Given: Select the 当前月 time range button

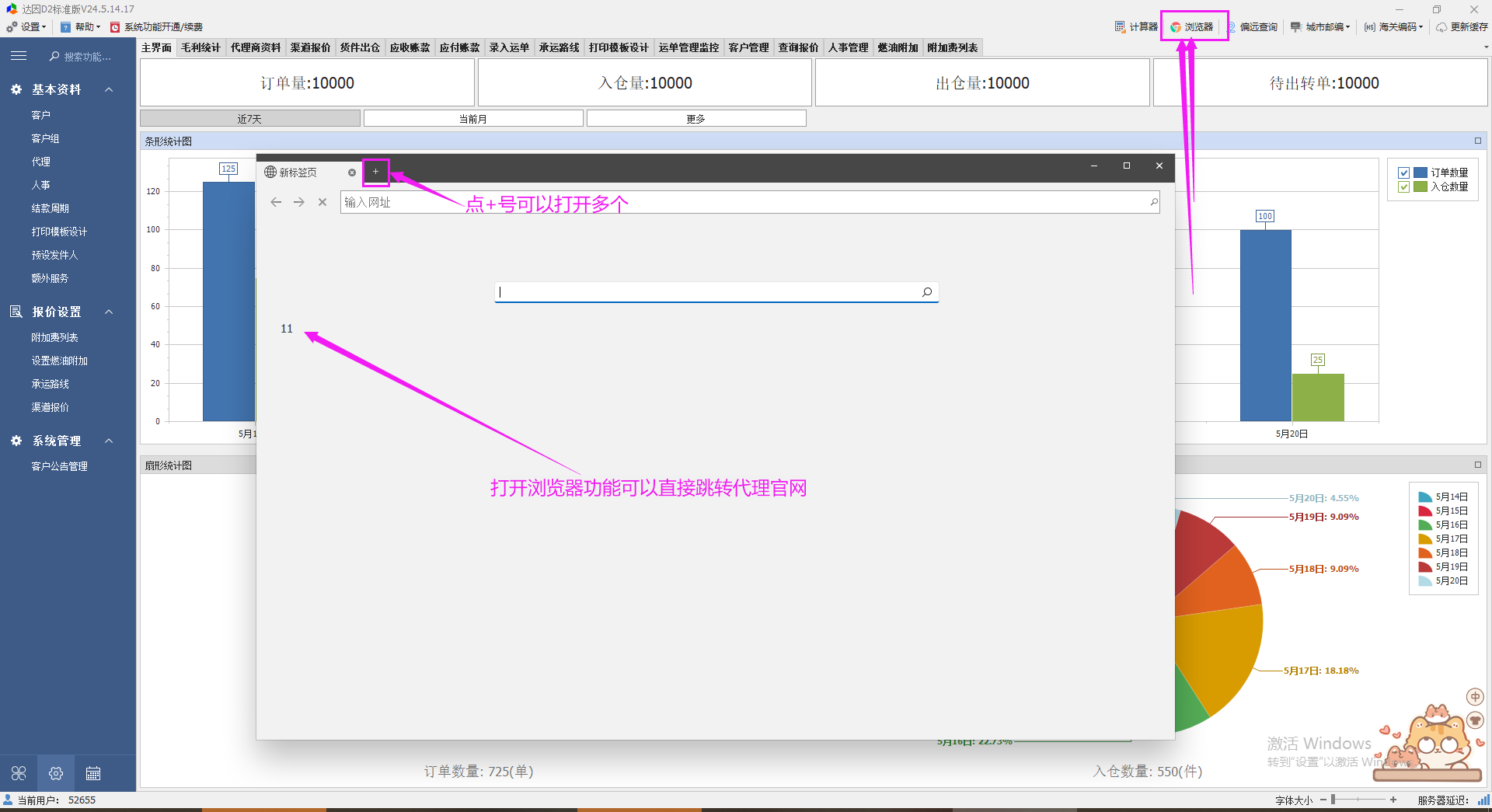Looking at the screenshot, I should 473,119.
